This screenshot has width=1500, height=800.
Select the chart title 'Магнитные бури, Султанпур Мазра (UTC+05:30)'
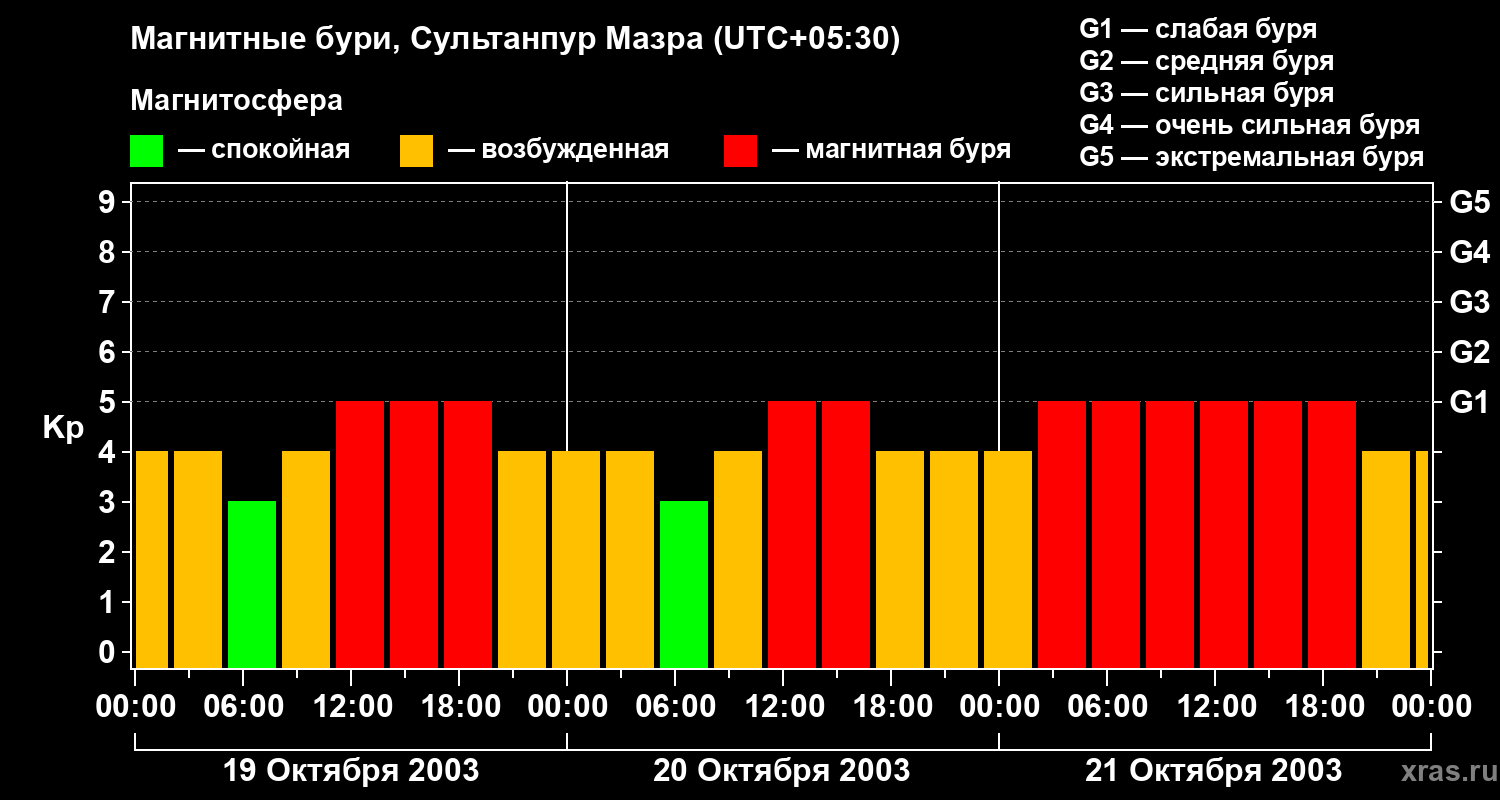(x=516, y=39)
